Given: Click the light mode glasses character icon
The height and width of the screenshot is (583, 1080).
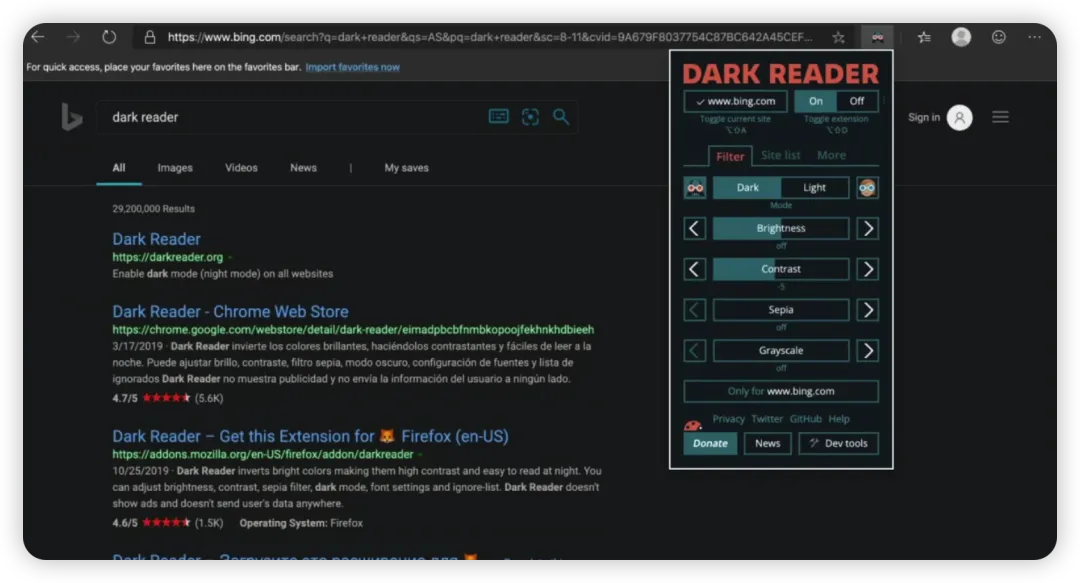Looking at the screenshot, I should point(867,187).
